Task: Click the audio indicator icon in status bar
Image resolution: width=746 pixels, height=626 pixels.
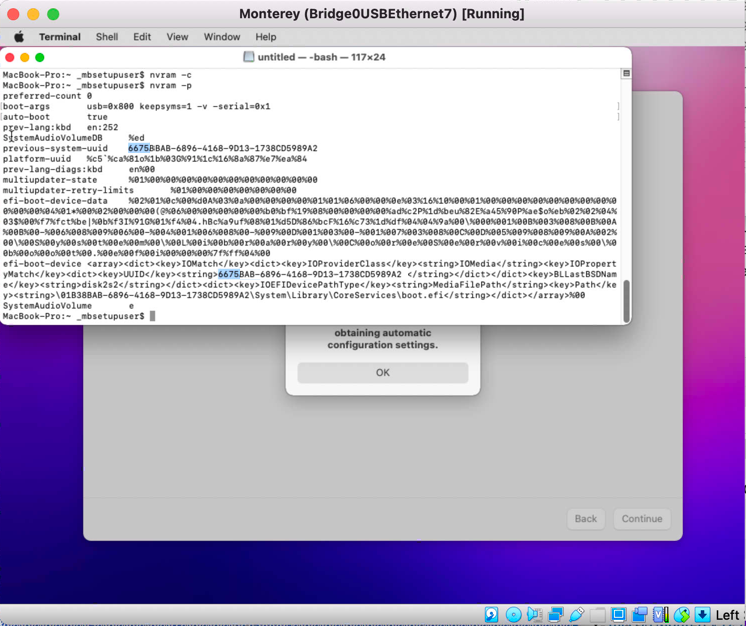Action: coord(534,614)
